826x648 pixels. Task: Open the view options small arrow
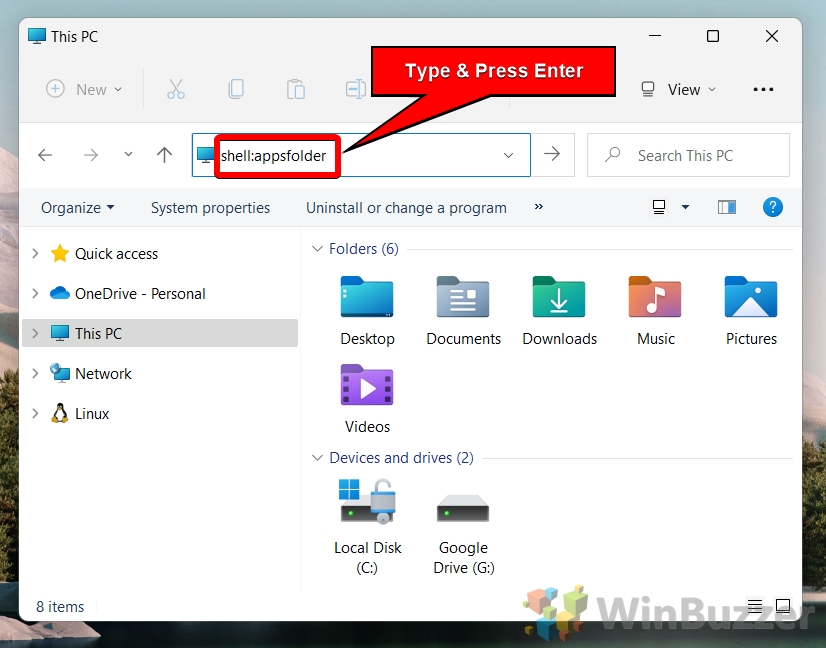[x=685, y=207]
